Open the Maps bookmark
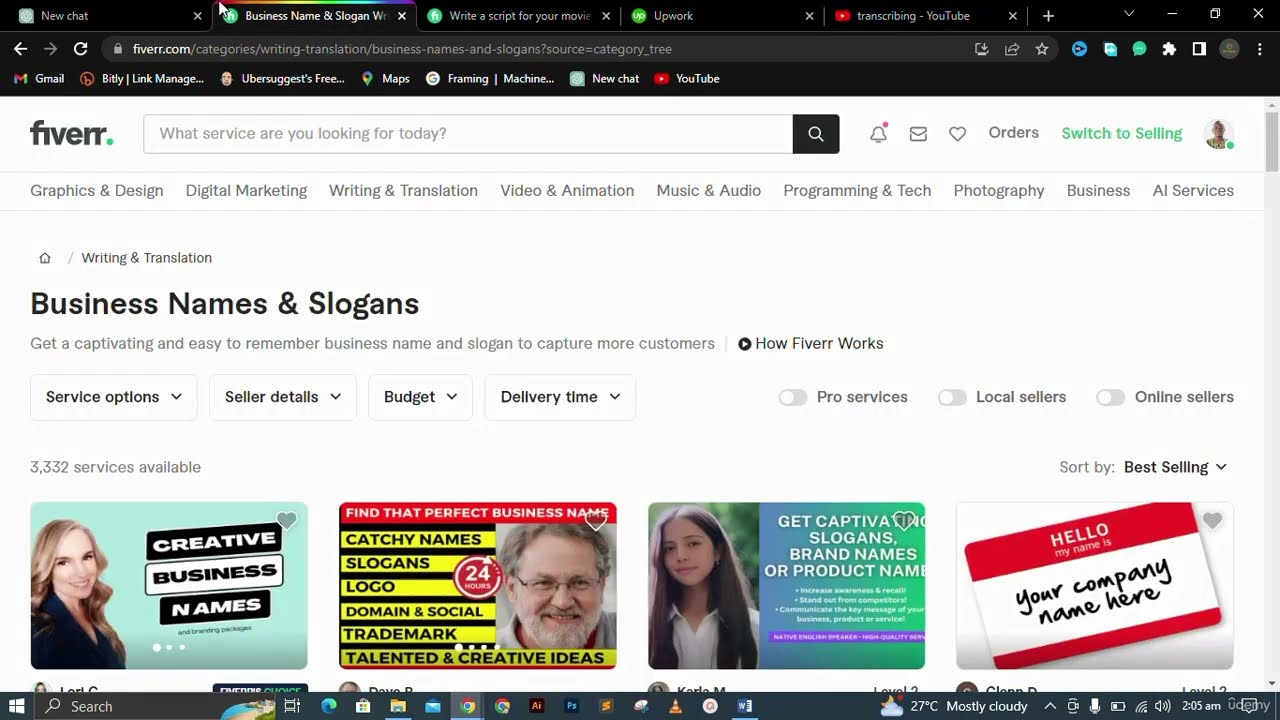 pyautogui.click(x=385, y=79)
